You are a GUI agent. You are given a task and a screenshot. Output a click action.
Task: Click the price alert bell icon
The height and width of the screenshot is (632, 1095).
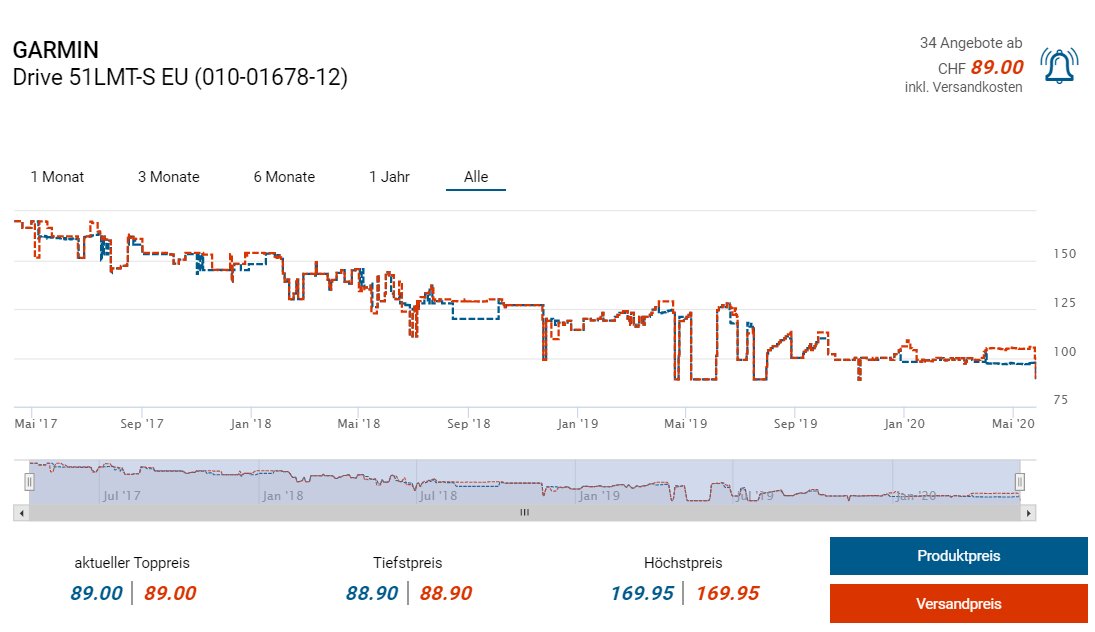(x=1057, y=66)
